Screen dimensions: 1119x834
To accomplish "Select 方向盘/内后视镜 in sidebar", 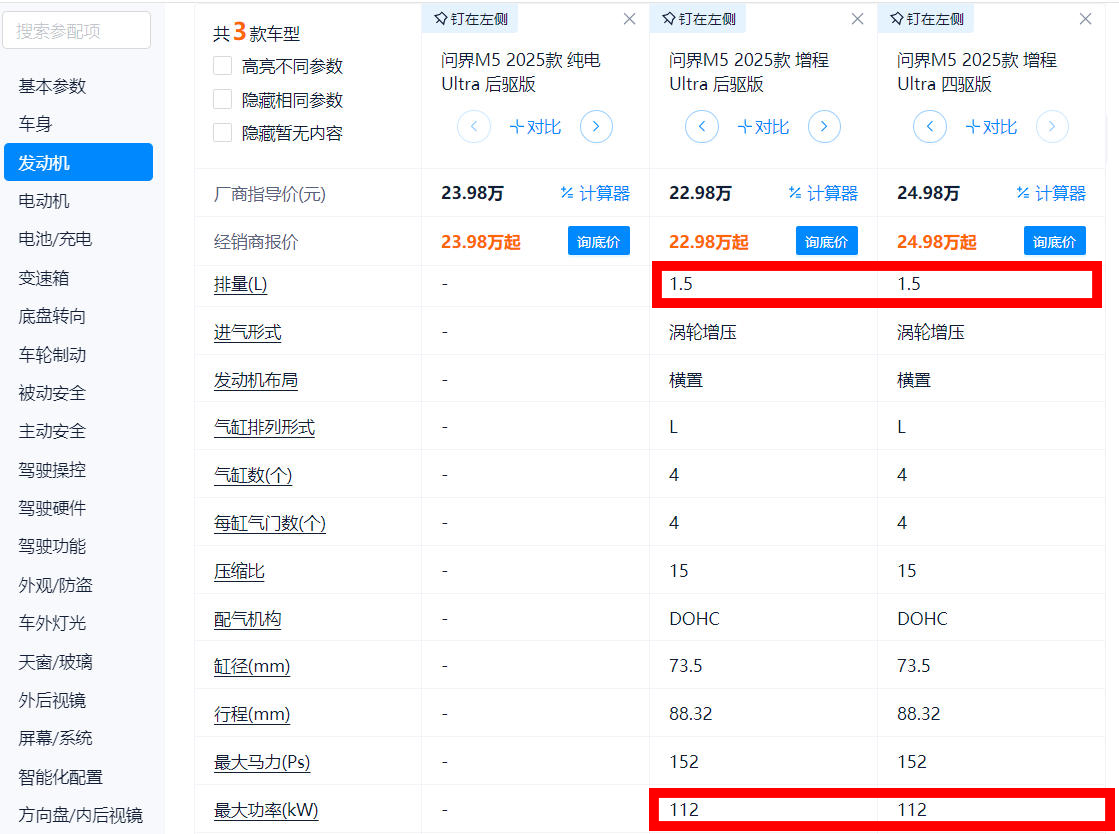I will point(81,815).
